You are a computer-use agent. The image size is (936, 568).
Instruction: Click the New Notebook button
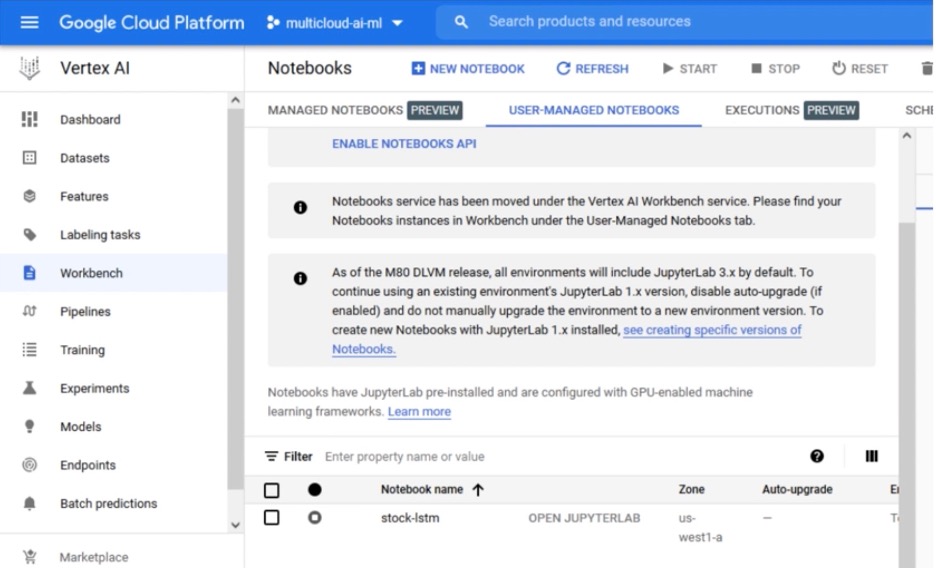468,69
